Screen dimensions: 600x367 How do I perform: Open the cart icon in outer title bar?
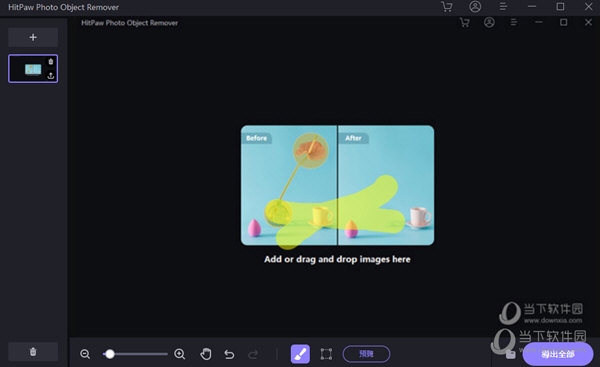coord(447,7)
